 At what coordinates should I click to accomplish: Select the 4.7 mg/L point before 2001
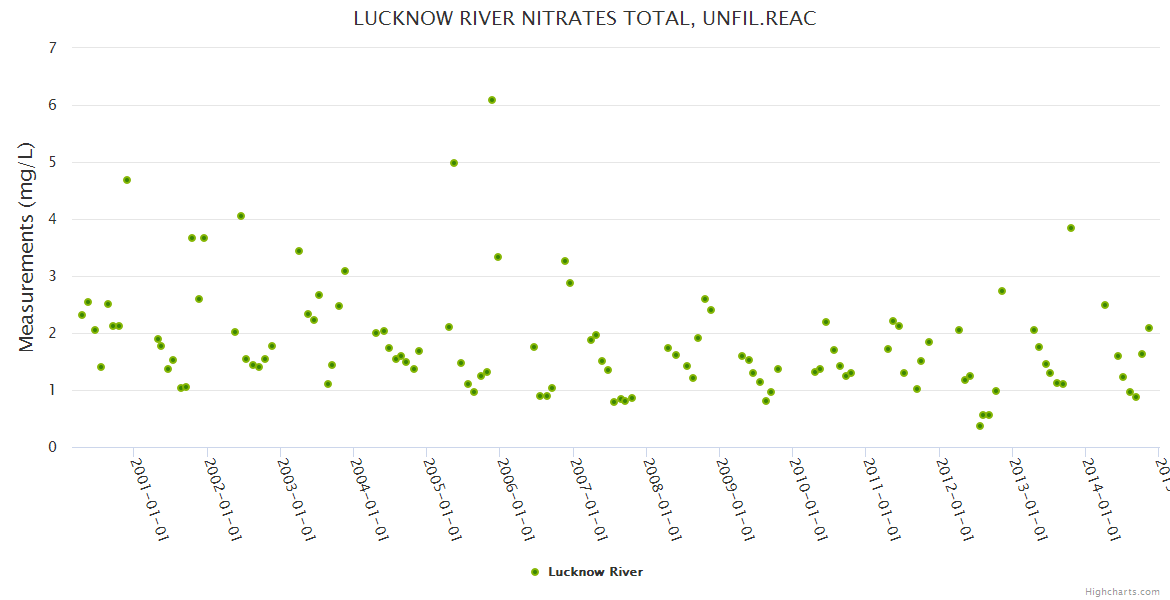(x=127, y=180)
